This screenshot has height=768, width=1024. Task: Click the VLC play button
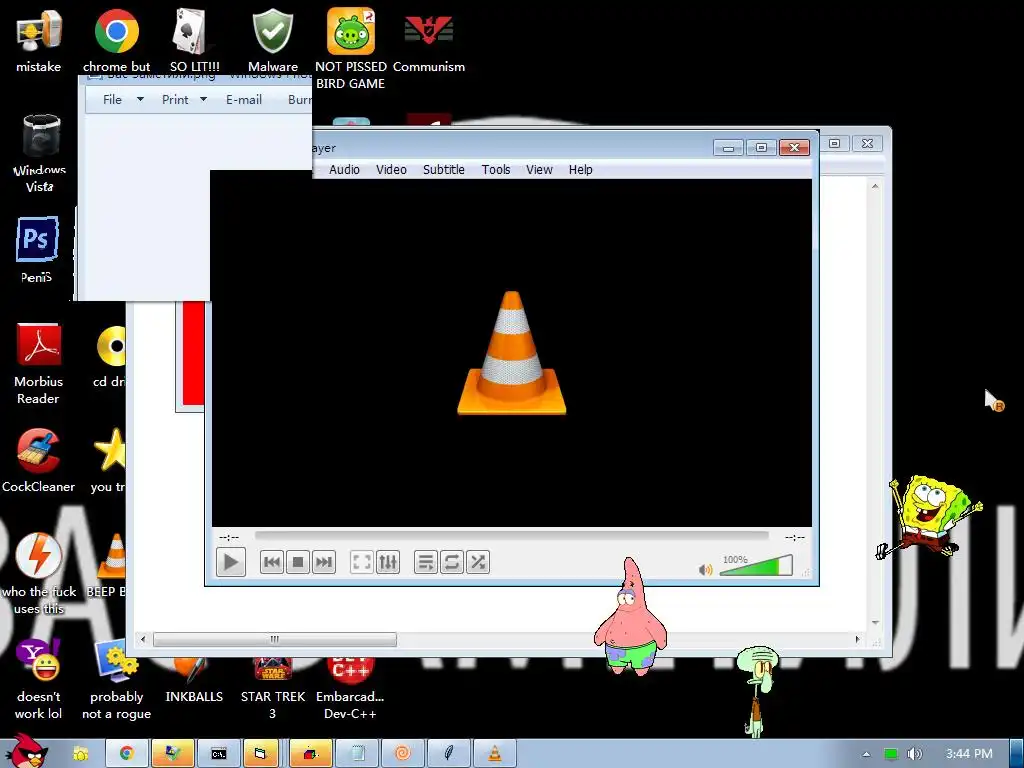tap(231, 562)
